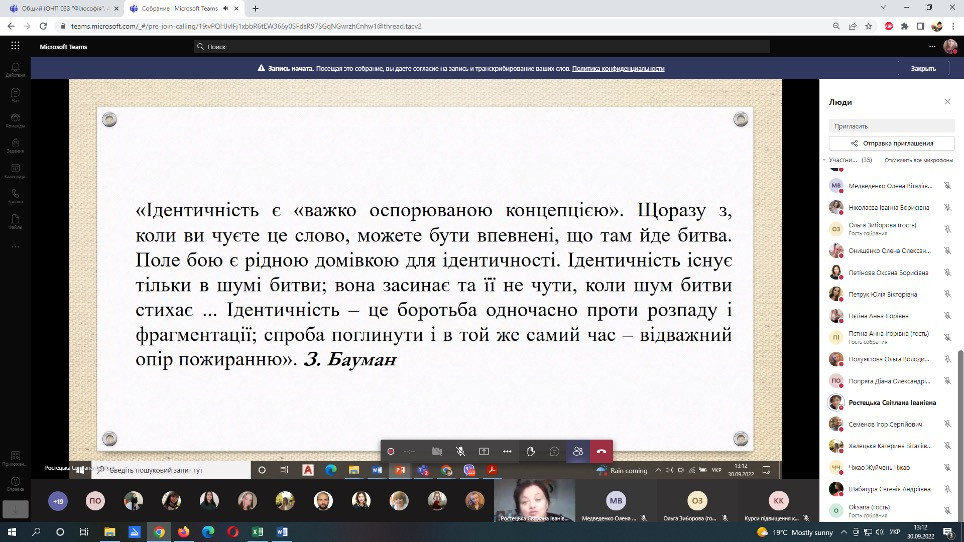Open more actions in call toolbar
Viewport: 964px width, 542px height.
[x=507, y=451]
